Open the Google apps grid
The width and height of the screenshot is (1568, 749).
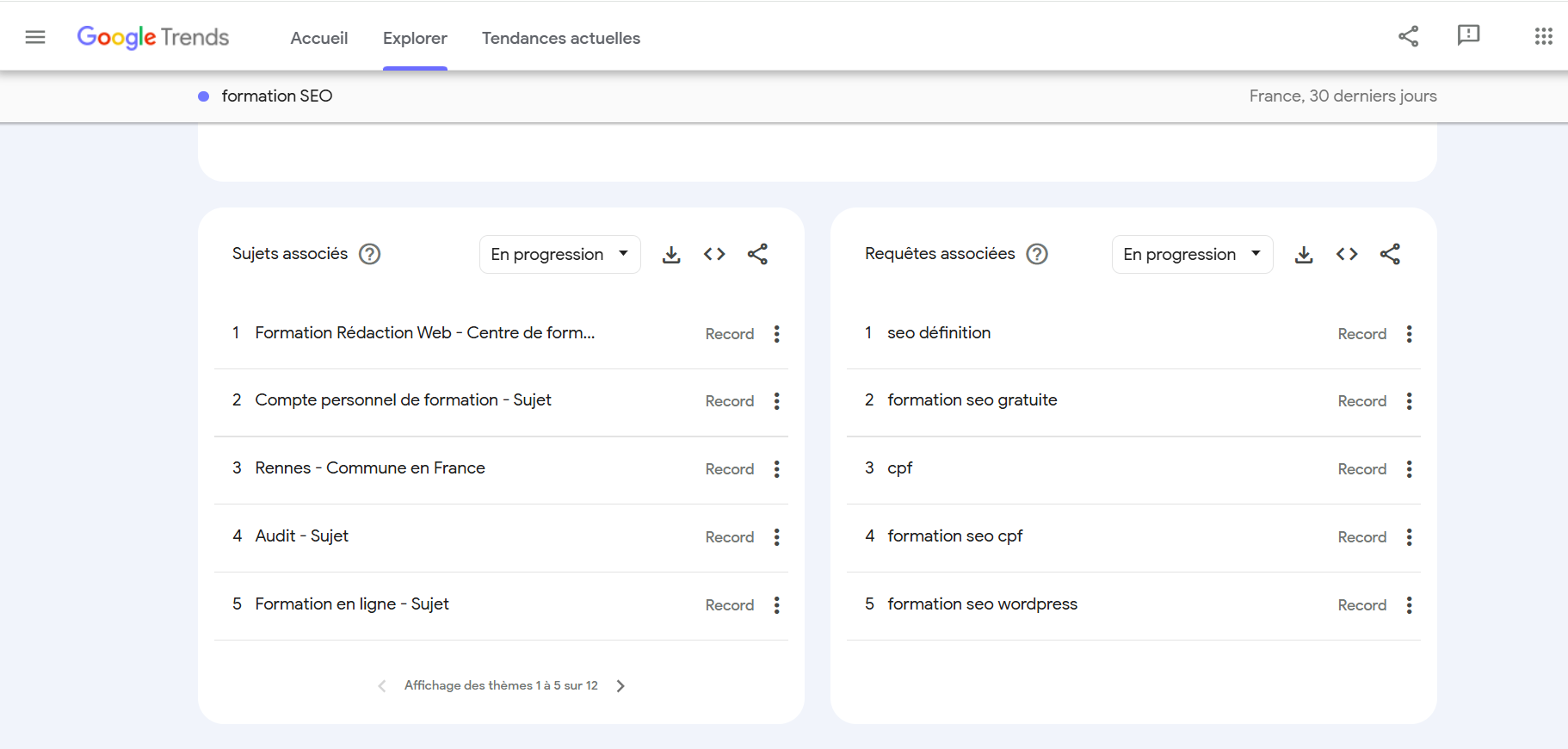point(1543,36)
